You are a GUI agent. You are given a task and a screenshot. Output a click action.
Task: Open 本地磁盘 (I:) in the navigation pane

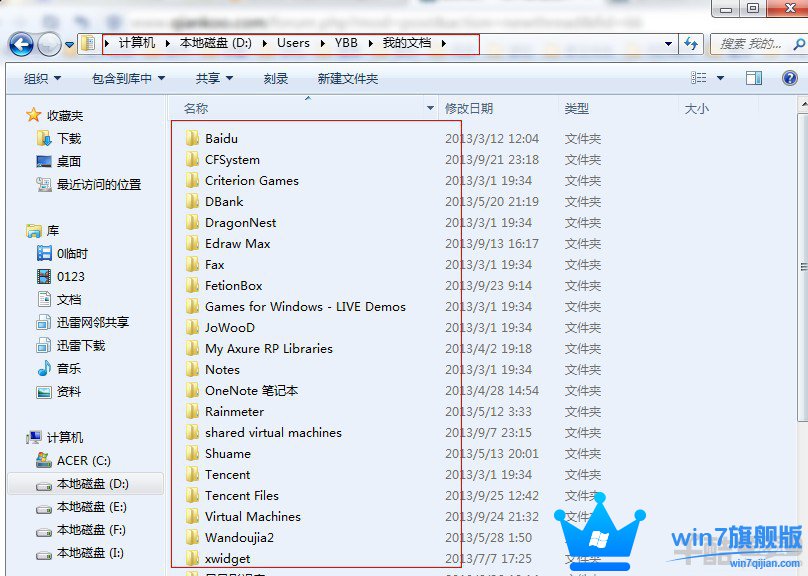[x=80, y=553]
